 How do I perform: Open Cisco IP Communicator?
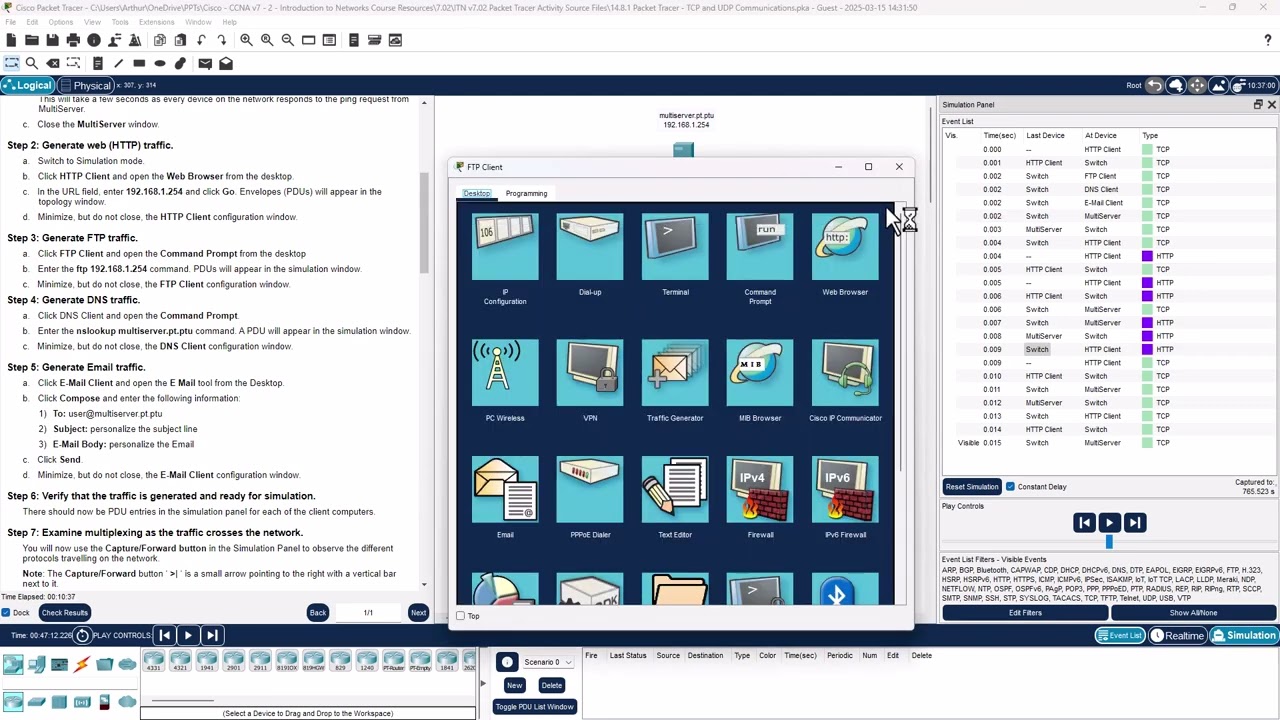click(x=845, y=373)
